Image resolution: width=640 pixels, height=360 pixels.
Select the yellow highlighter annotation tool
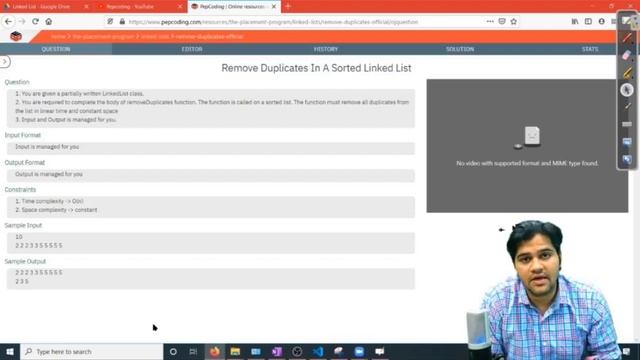tap(627, 73)
